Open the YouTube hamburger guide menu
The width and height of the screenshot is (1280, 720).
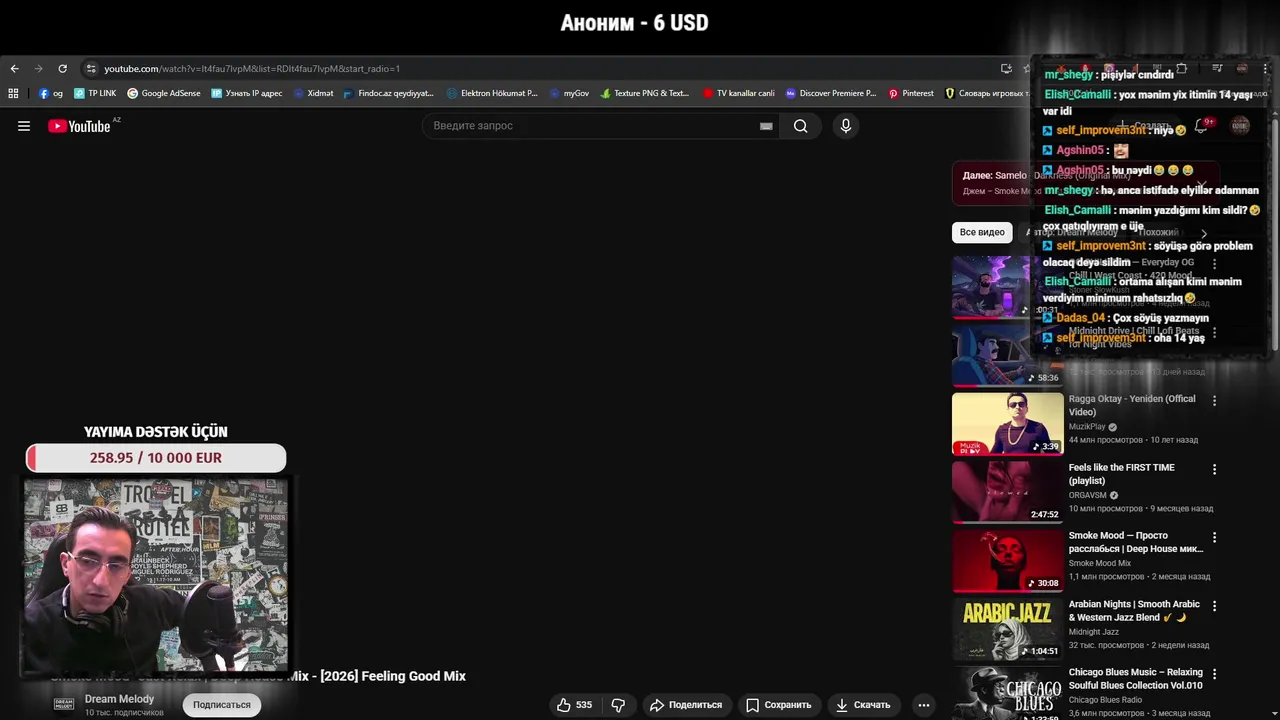click(x=24, y=126)
